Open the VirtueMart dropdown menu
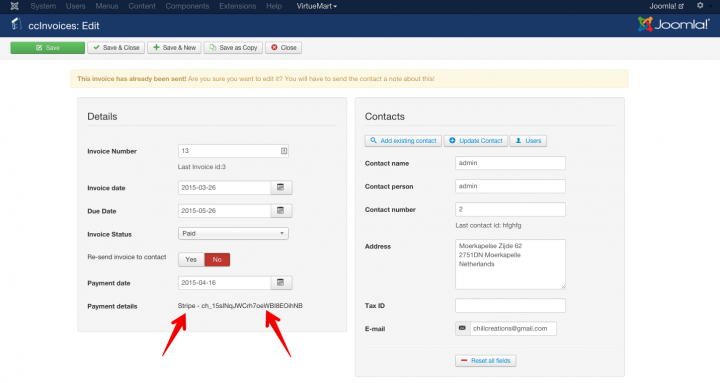The image size is (720, 383). click(316, 6)
